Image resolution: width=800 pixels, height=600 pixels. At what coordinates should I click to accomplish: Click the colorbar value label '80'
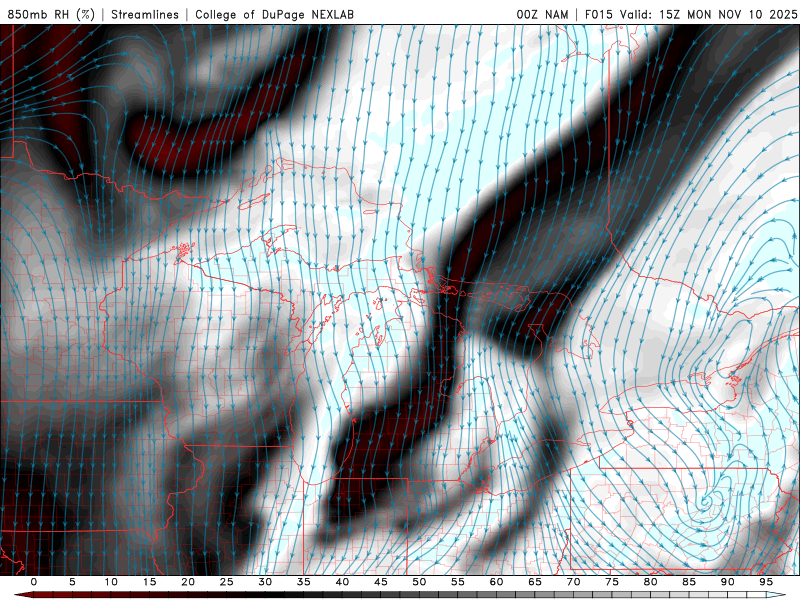point(650,582)
